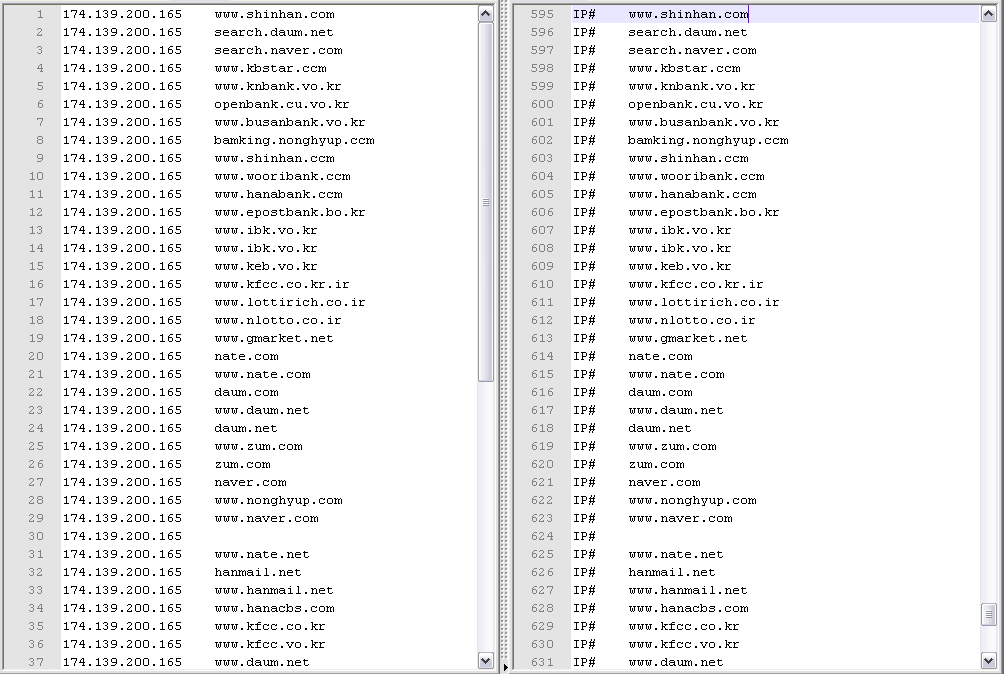Click www.nonghyup.com on line 28
This screenshot has height=674, width=1004.
click(278, 500)
